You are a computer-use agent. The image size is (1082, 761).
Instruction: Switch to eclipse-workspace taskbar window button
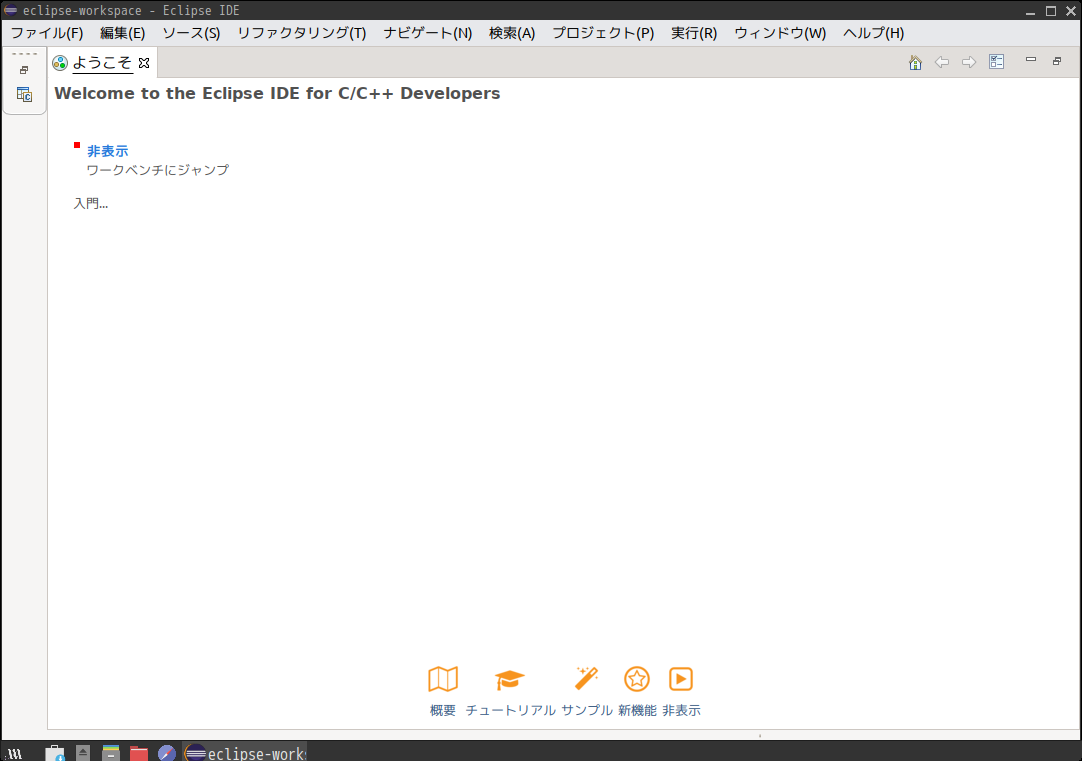point(245,753)
